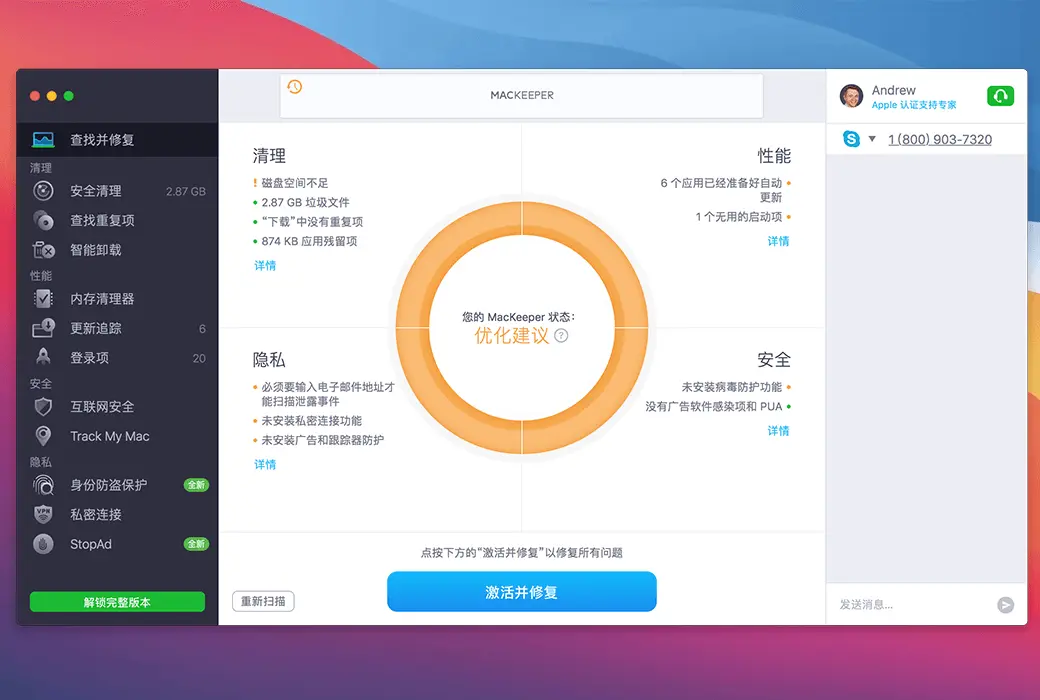Click the 未安装病毒防护功能 item
The width and height of the screenshot is (1040, 700).
(732, 387)
